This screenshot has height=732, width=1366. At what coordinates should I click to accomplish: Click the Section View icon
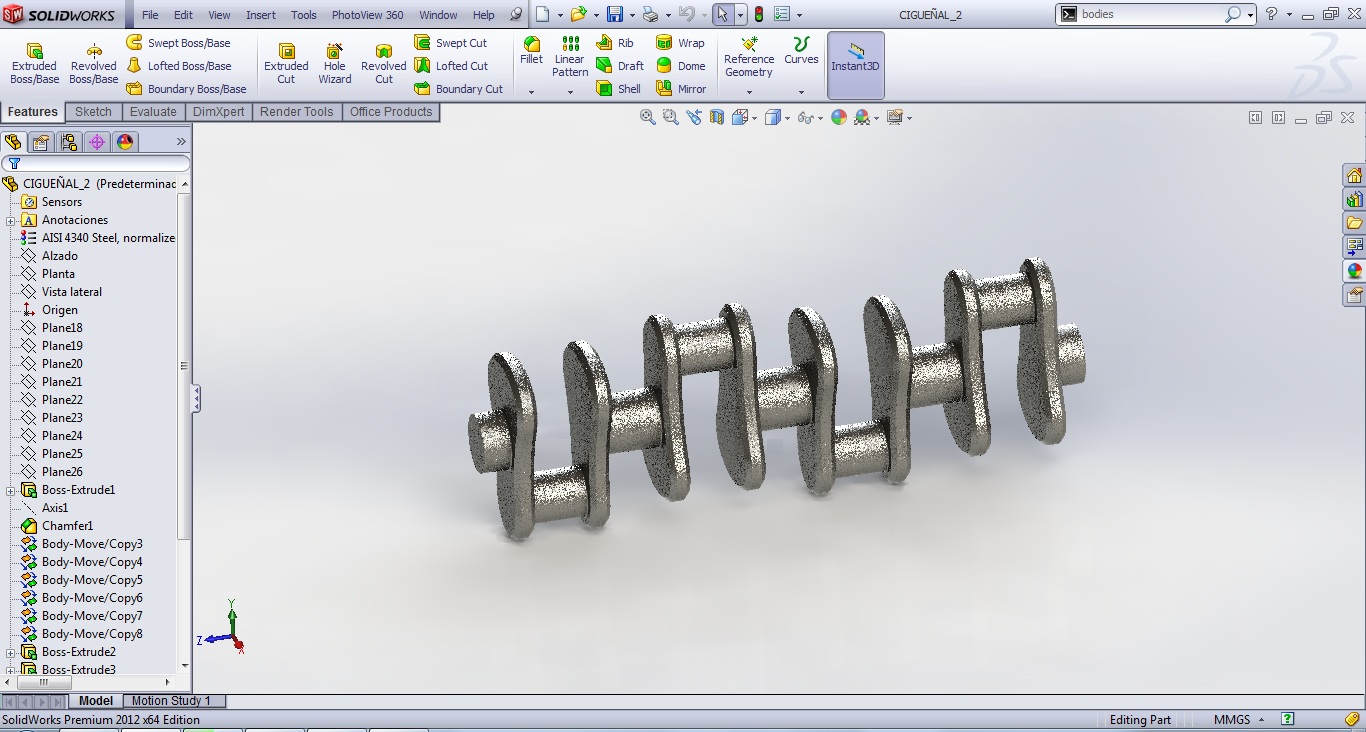tap(717, 117)
